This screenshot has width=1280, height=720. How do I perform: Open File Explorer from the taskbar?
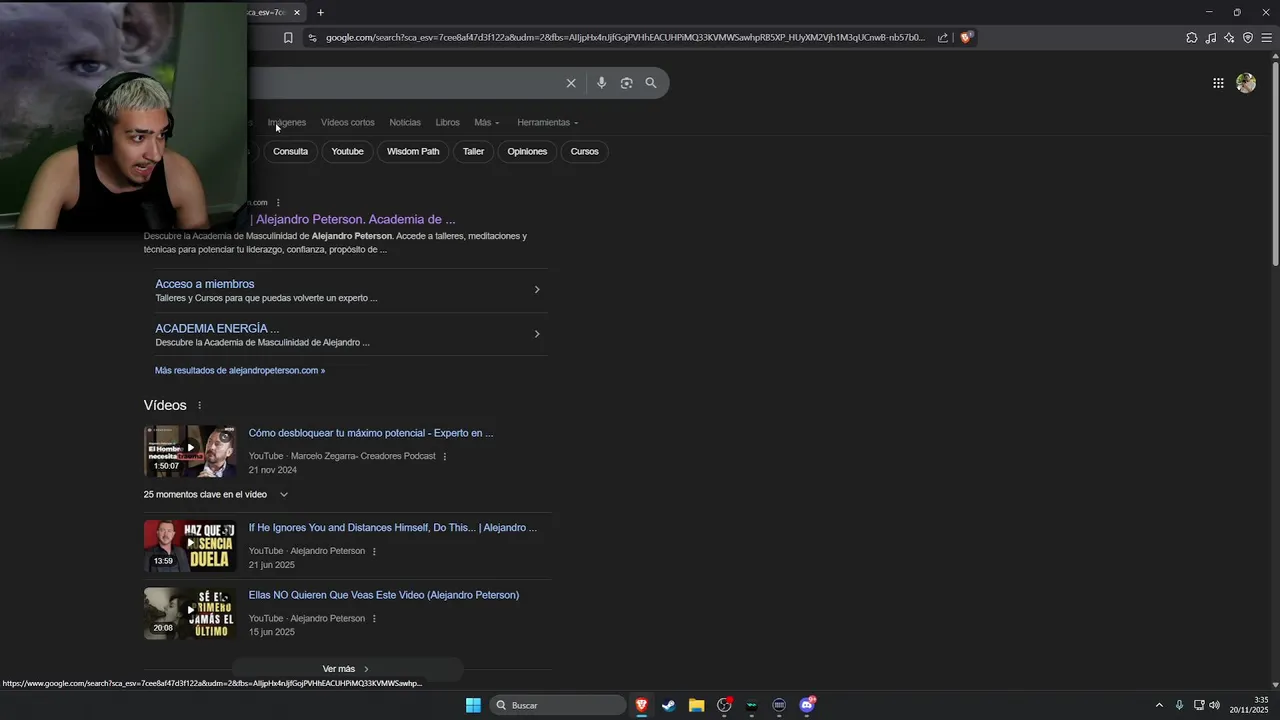click(696, 705)
